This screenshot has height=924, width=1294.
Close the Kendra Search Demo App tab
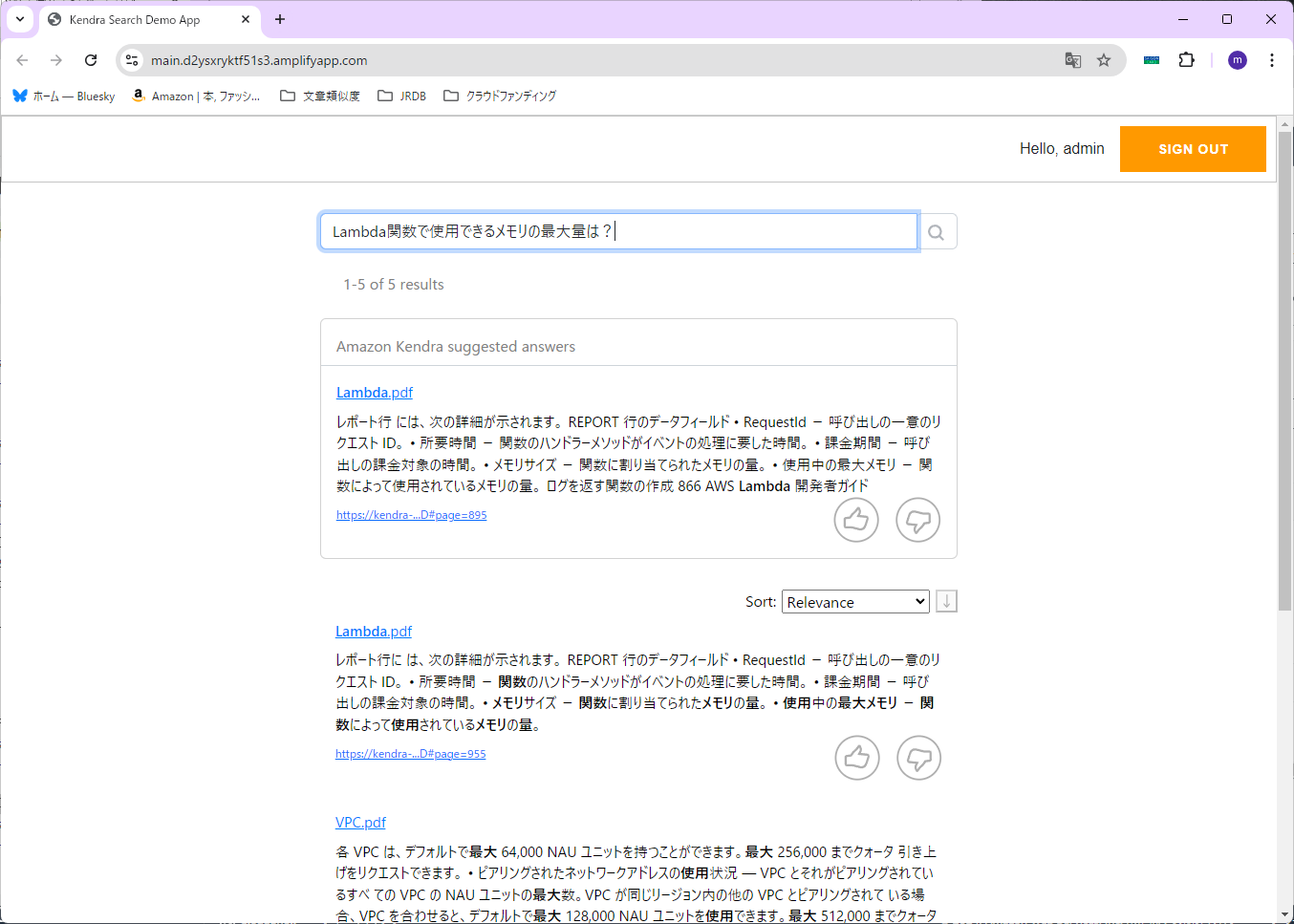pos(246,19)
